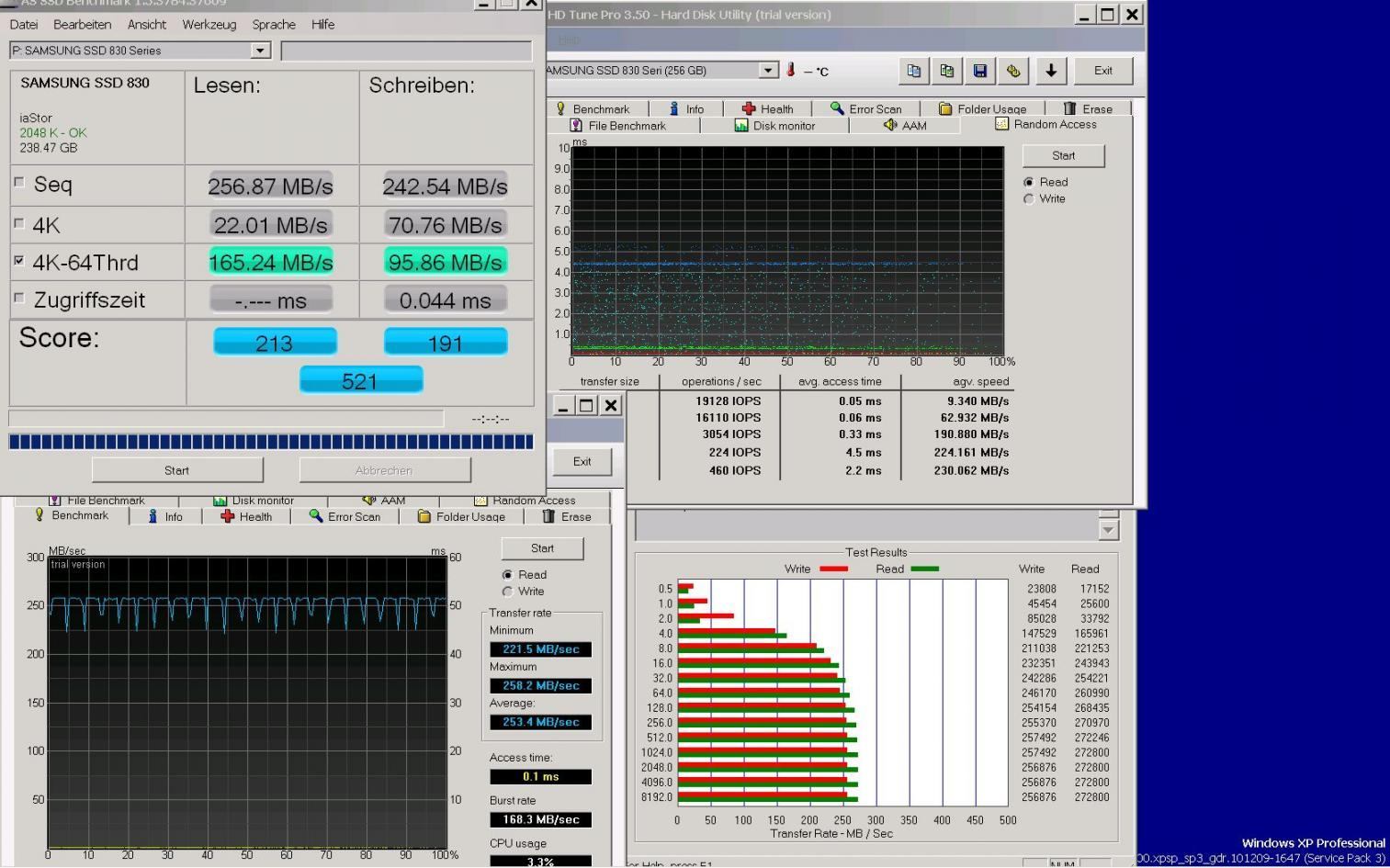1390x868 pixels.
Task: Click the Erase trash icon in lower HD Tune window
Action: coord(548,516)
